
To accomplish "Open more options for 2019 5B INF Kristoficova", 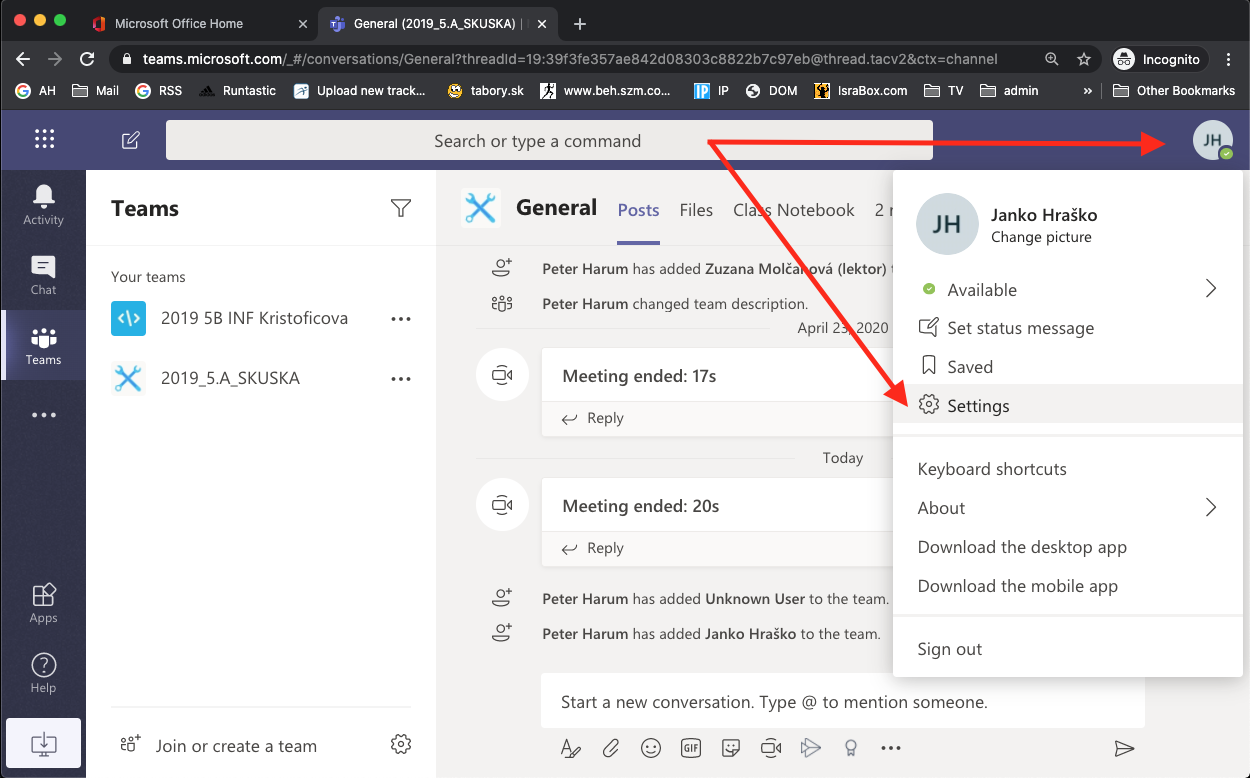I will pyautogui.click(x=401, y=319).
